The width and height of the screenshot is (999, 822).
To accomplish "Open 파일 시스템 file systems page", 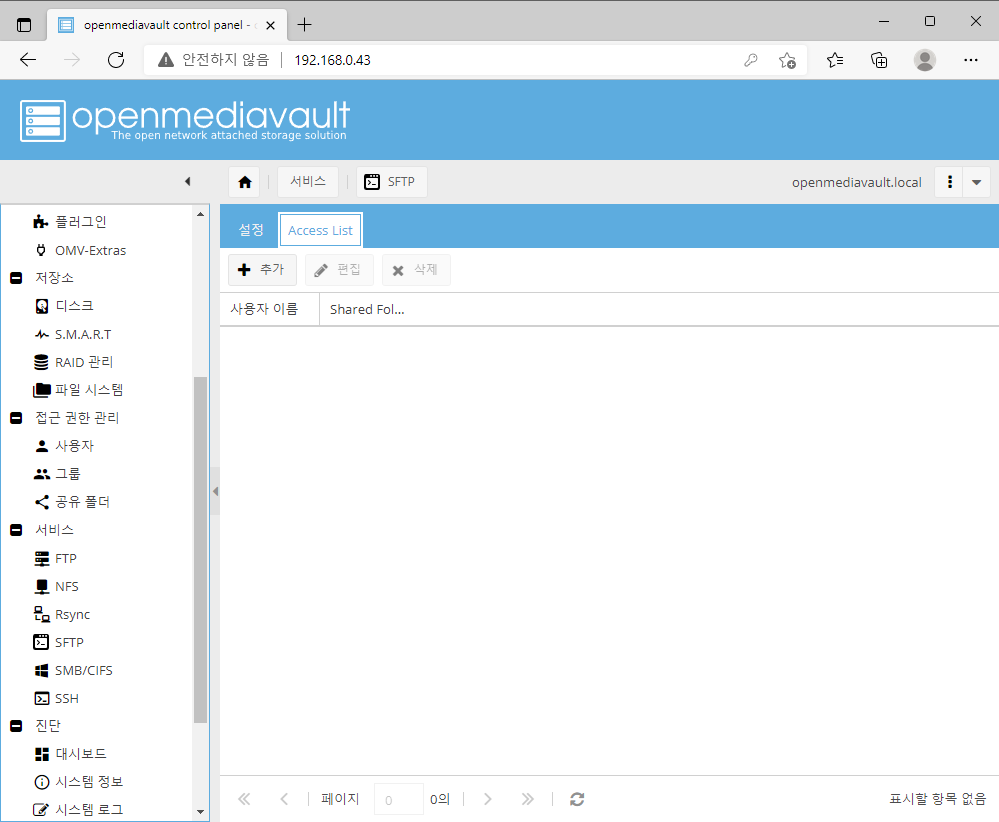I will (x=77, y=390).
